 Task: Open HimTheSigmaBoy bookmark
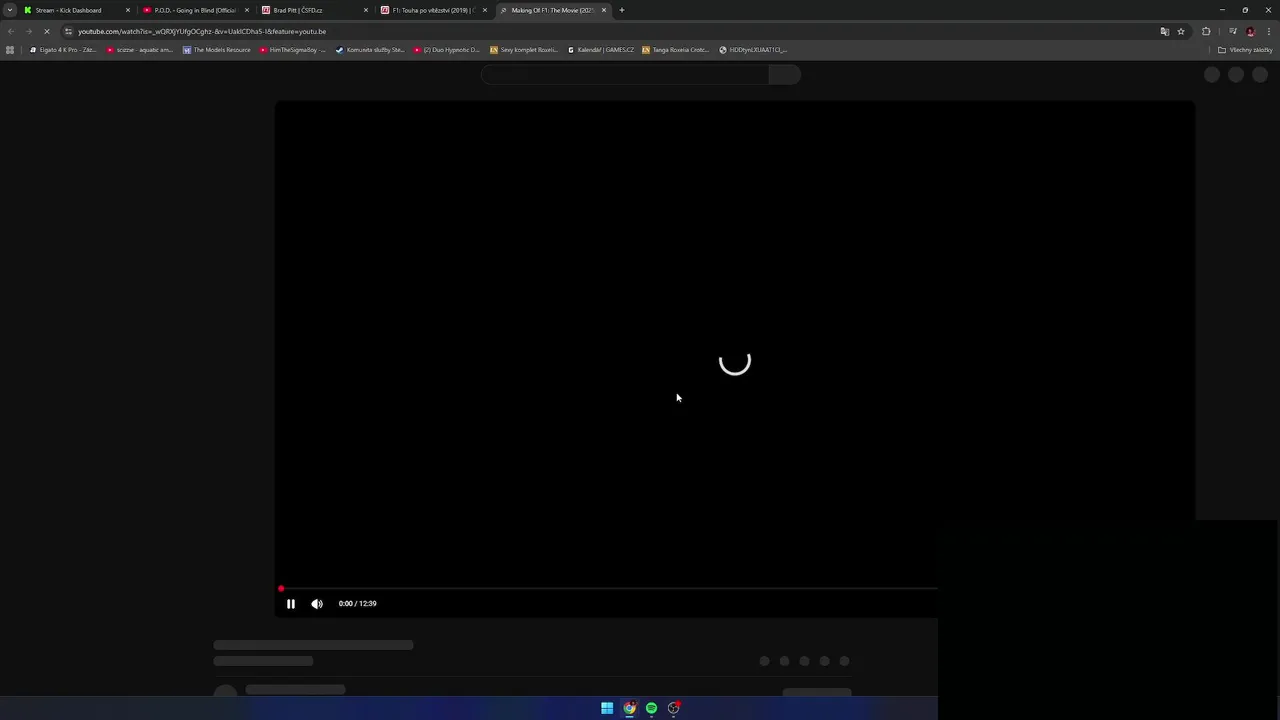click(293, 50)
